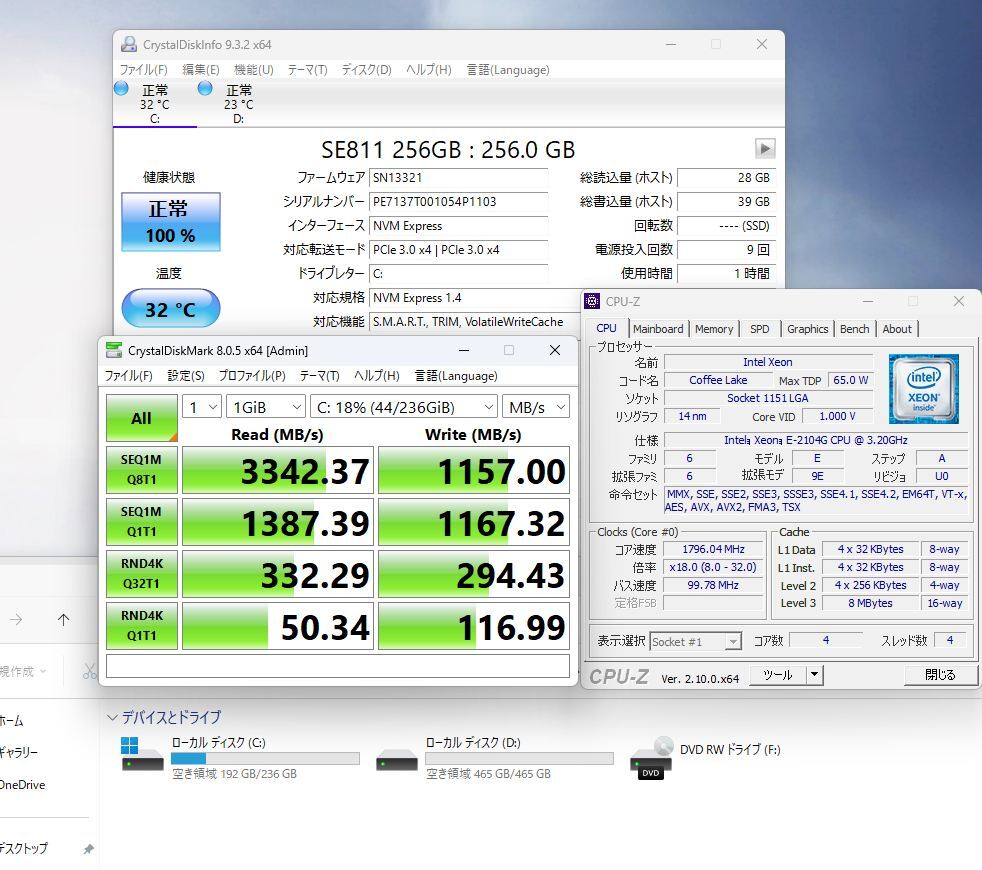Switch to the SPD tab in CPU-Z
This screenshot has width=982, height=870.
pyautogui.click(x=760, y=329)
